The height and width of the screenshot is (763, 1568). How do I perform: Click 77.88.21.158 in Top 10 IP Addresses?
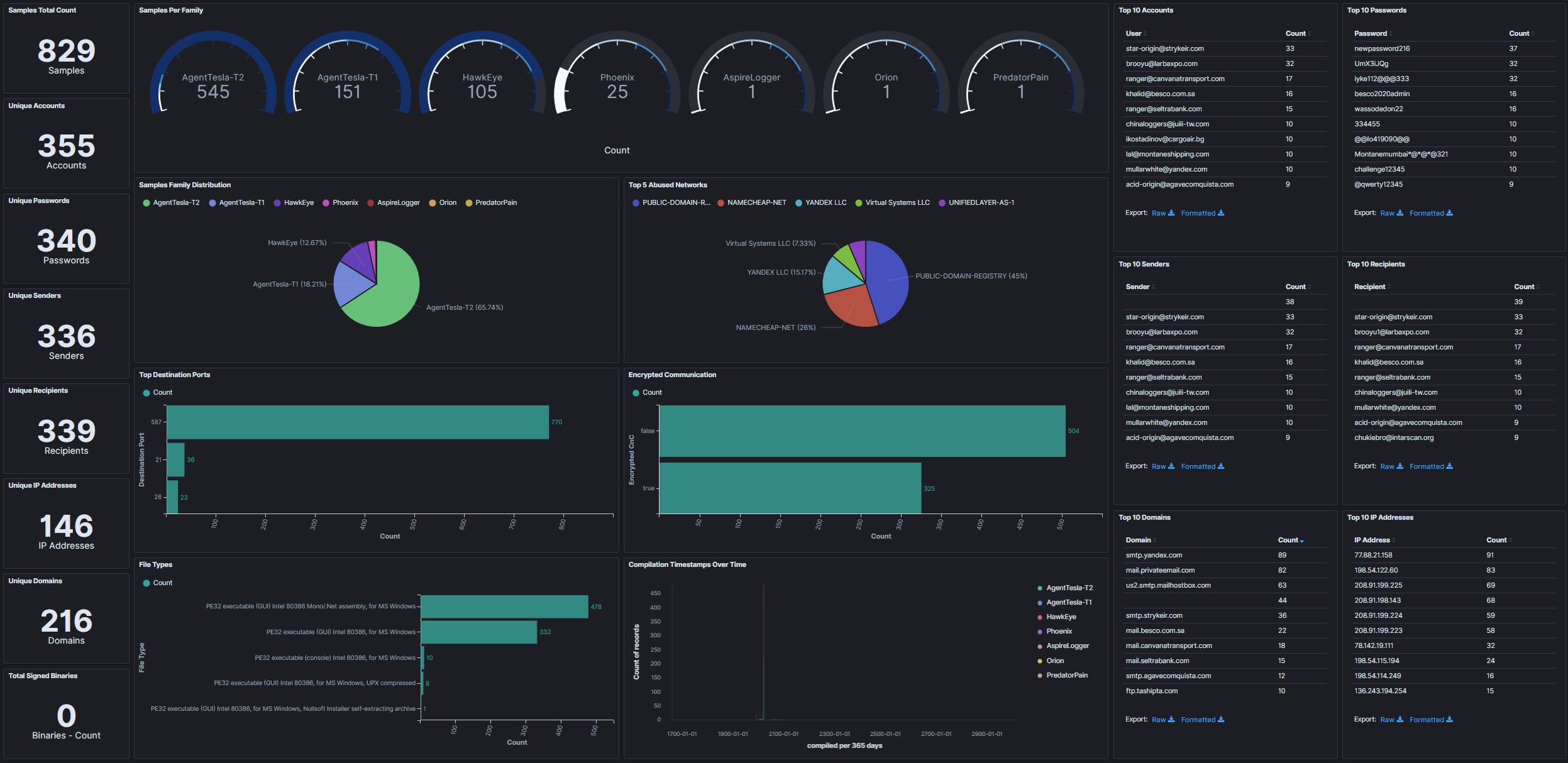[x=1373, y=555]
